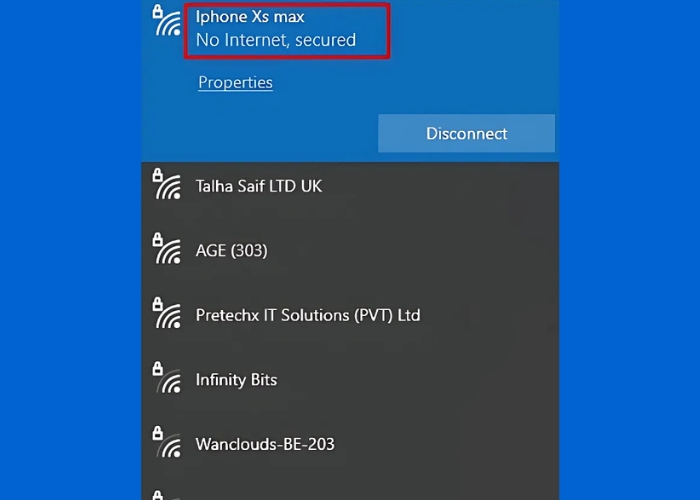Click the Wi-Fi signal icon for Iphone Xs max

point(166,20)
